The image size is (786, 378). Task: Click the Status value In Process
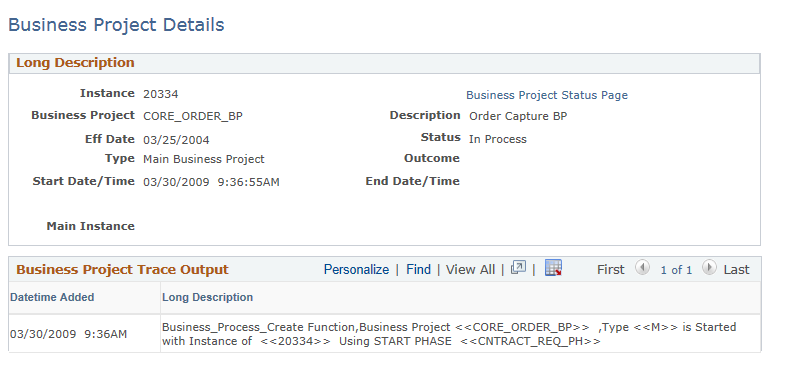(498, 139)
